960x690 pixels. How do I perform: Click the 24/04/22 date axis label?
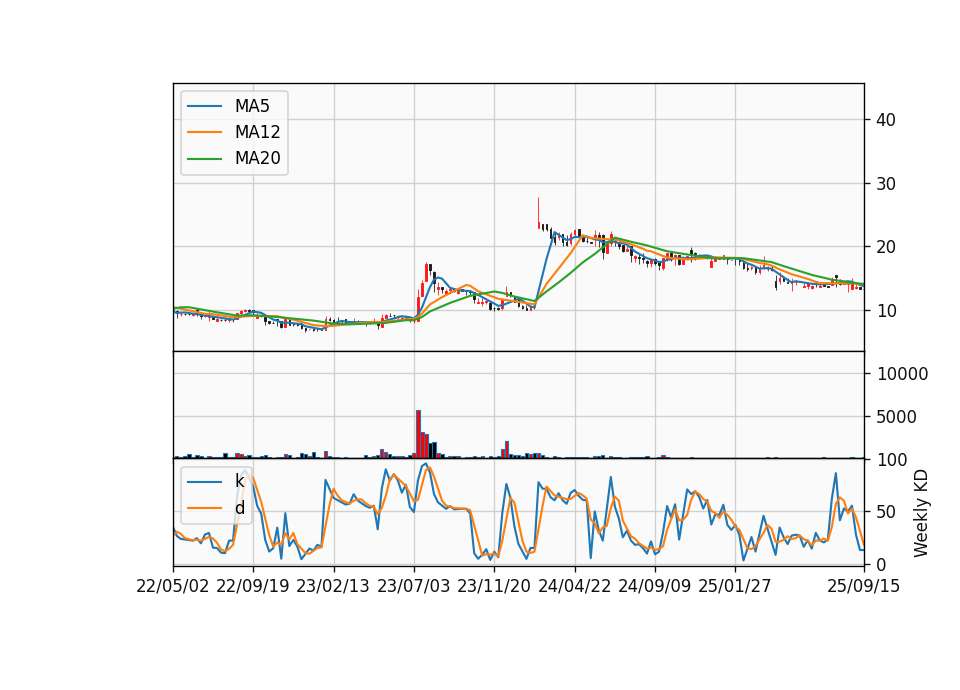click(574, 586)
